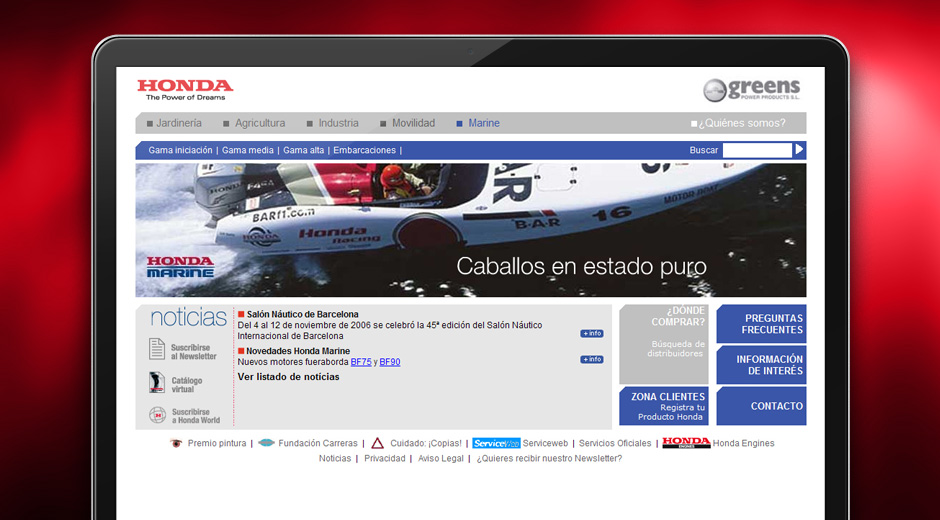Click Catálogo virtual text link
The width and height of the screenshot is (940, 520).
click(x=187, y=385)
